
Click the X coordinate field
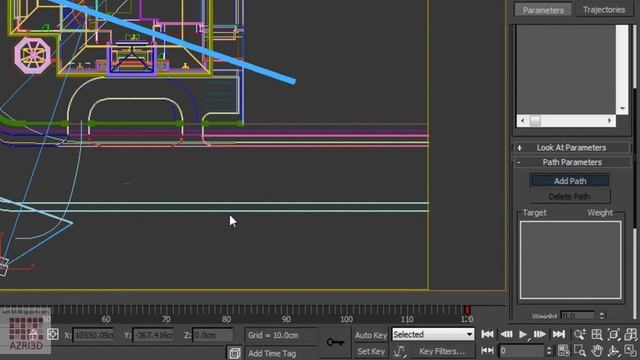click(x=93, y=335)
